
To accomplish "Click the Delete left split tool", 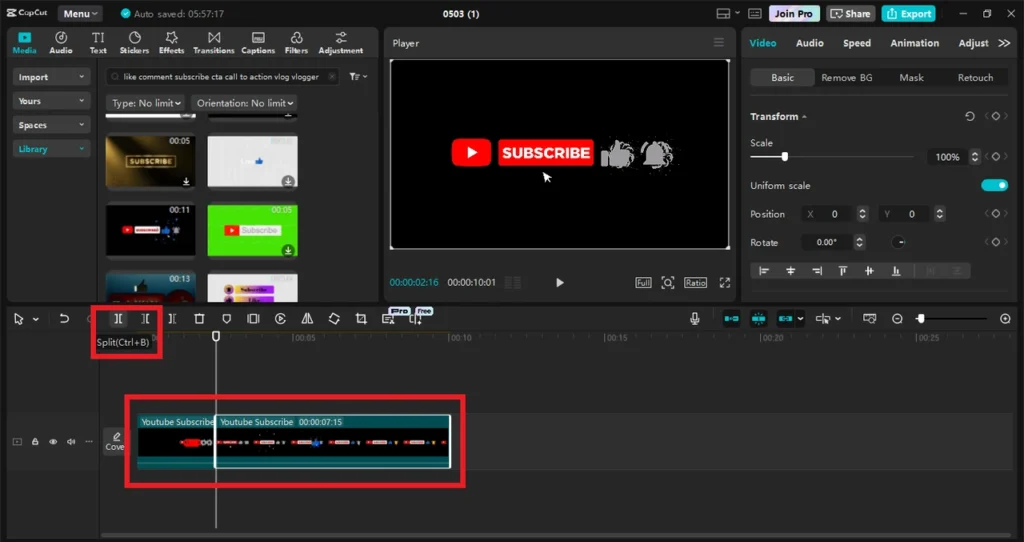I will pos(145,319).
